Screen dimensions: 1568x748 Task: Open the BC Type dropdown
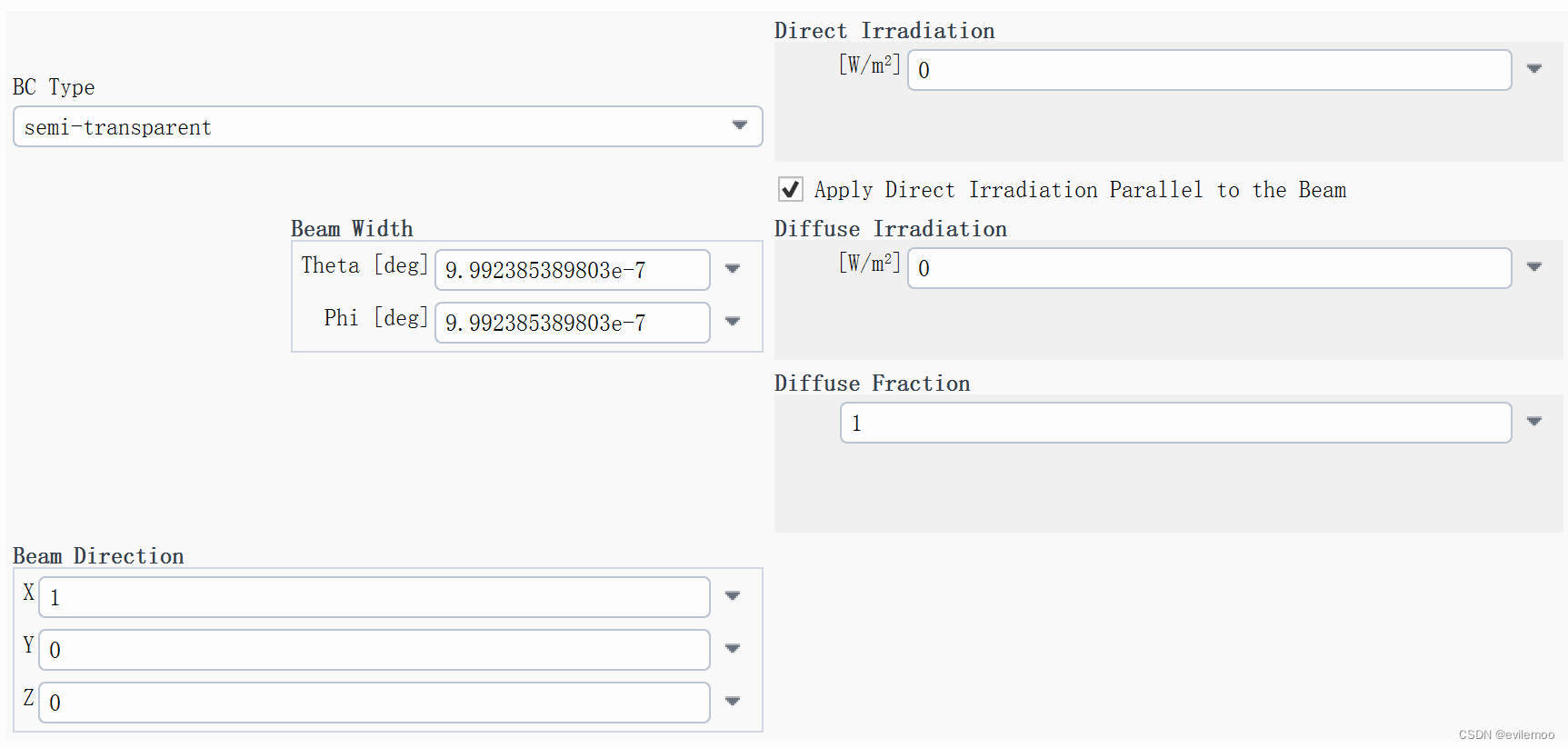coord(387,126)
